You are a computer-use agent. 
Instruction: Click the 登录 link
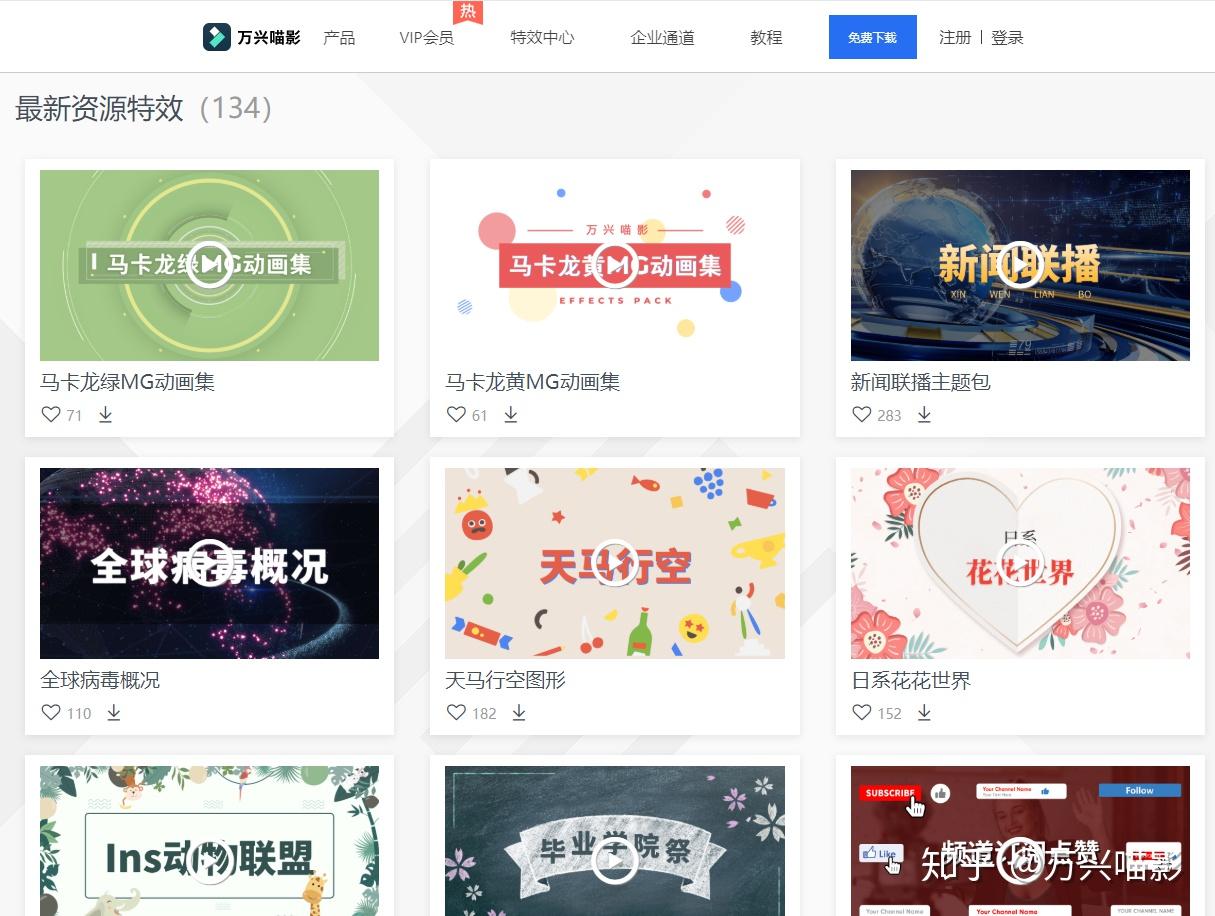click(1007, 38)
